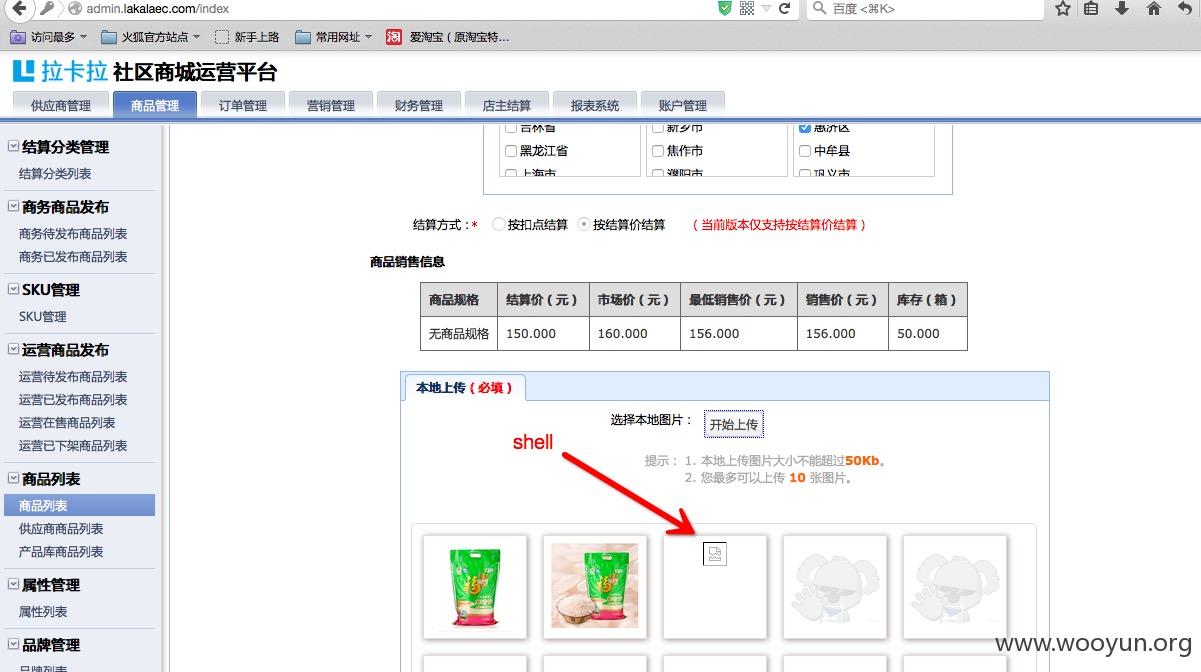
Task: Open the highlighted 商品列表 sidebar link
Action: point(79,506)
